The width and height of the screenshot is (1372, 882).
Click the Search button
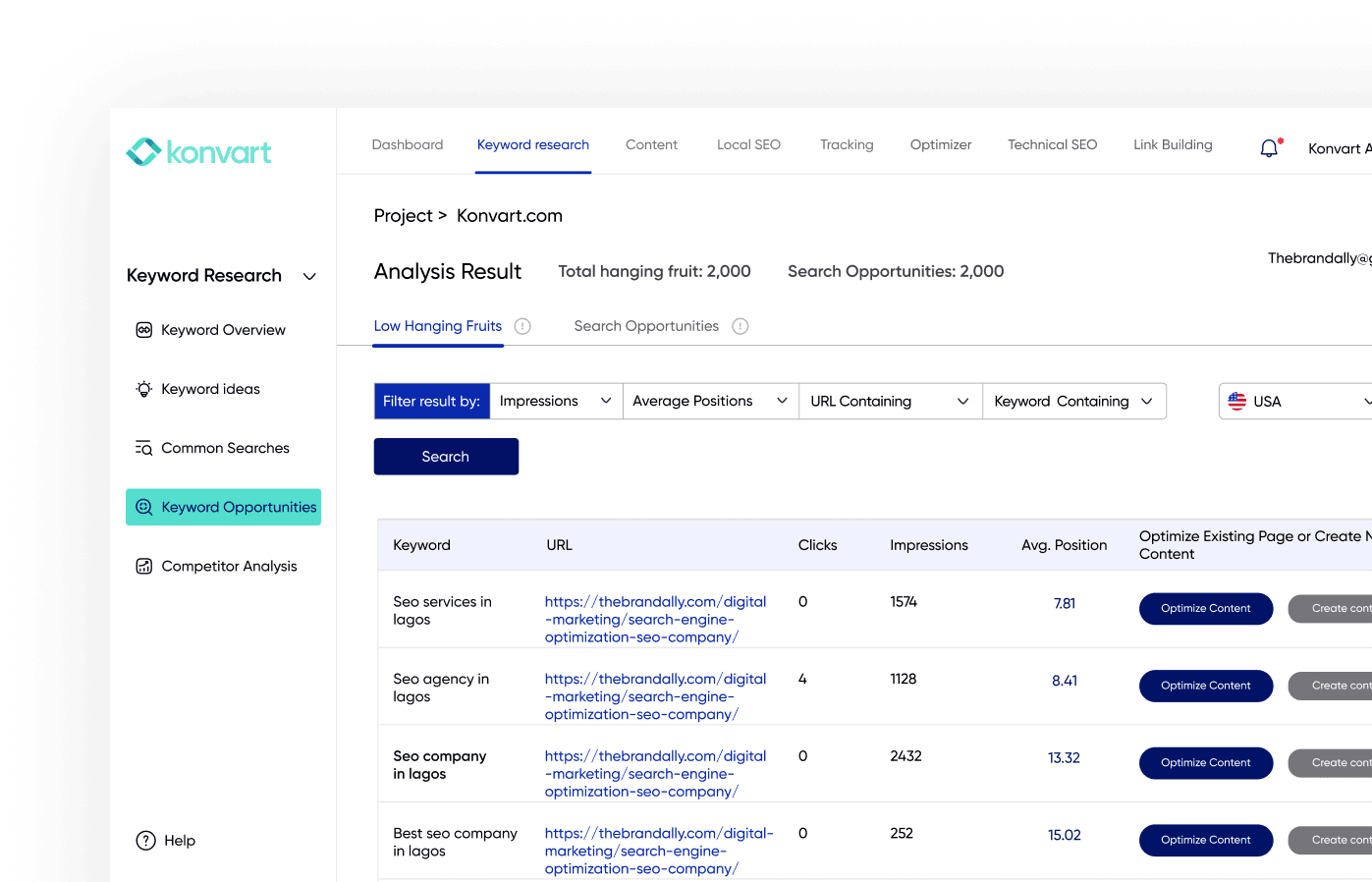[x=446, y=456]
